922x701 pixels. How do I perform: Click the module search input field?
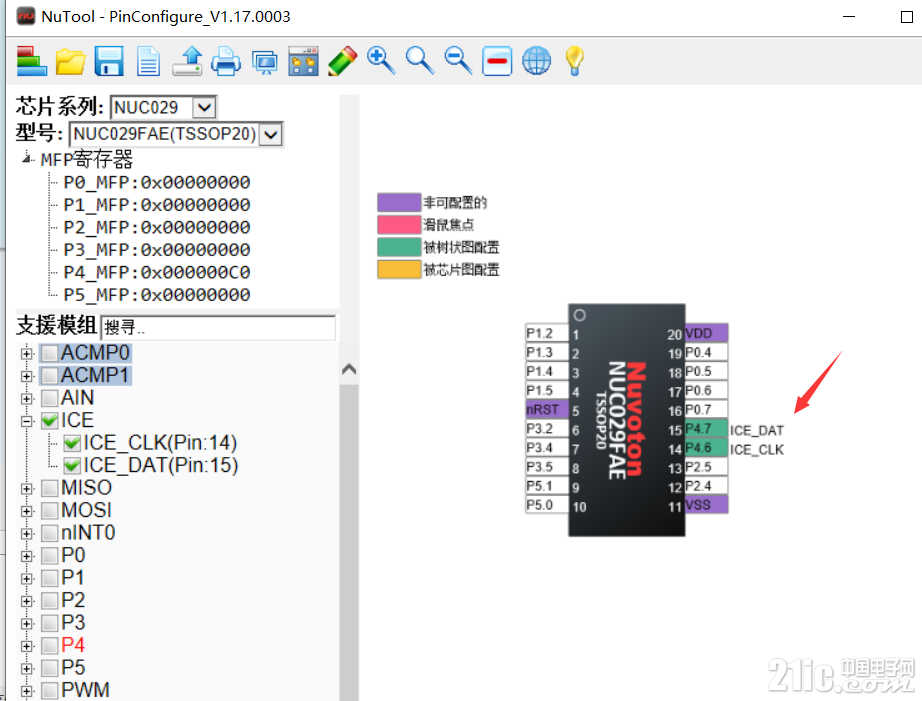pos(218,328)
